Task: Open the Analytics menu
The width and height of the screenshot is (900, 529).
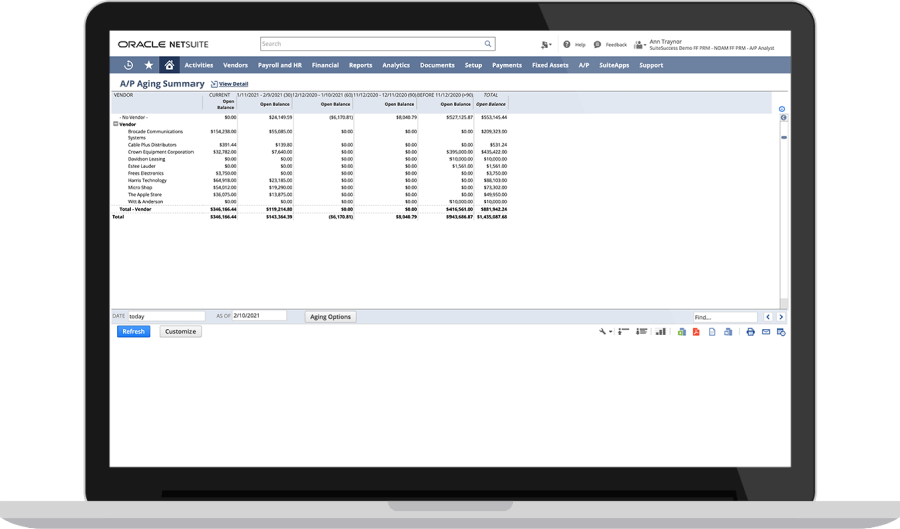Action: point(396,65)
